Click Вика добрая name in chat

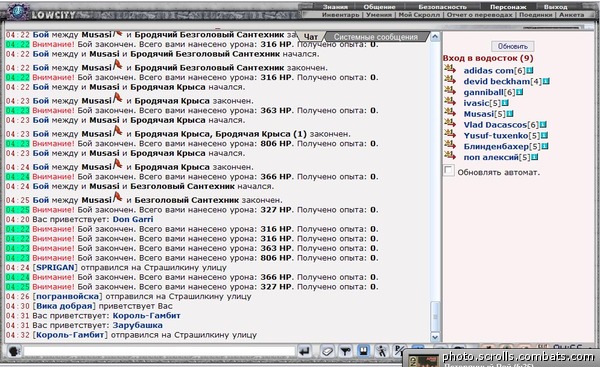click(64, 306)
